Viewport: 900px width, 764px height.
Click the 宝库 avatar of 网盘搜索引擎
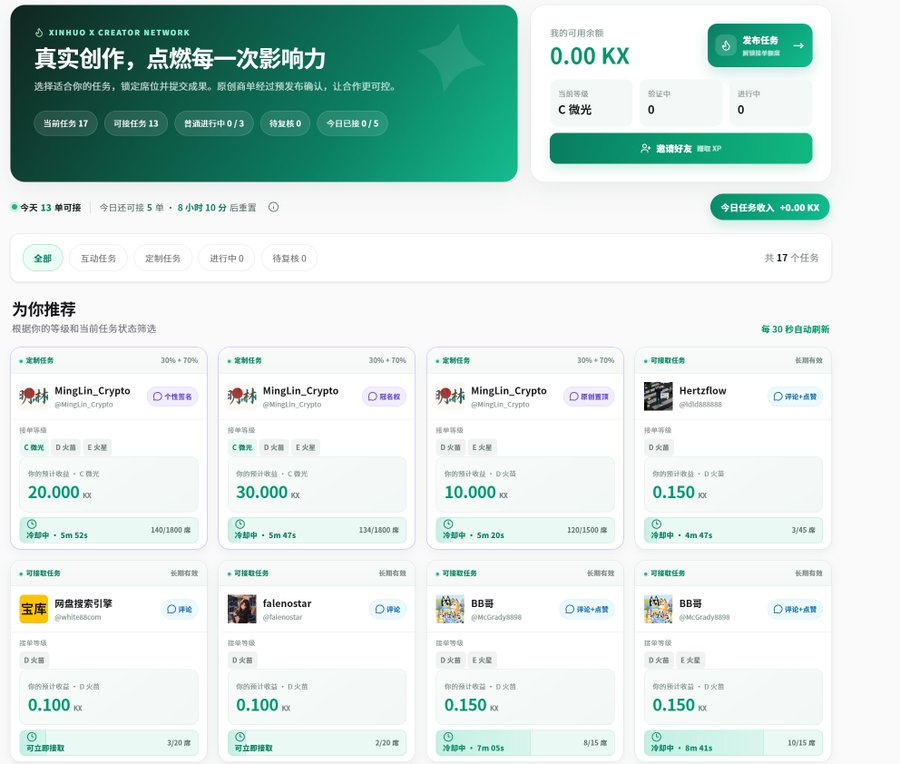tap(34, 609)
